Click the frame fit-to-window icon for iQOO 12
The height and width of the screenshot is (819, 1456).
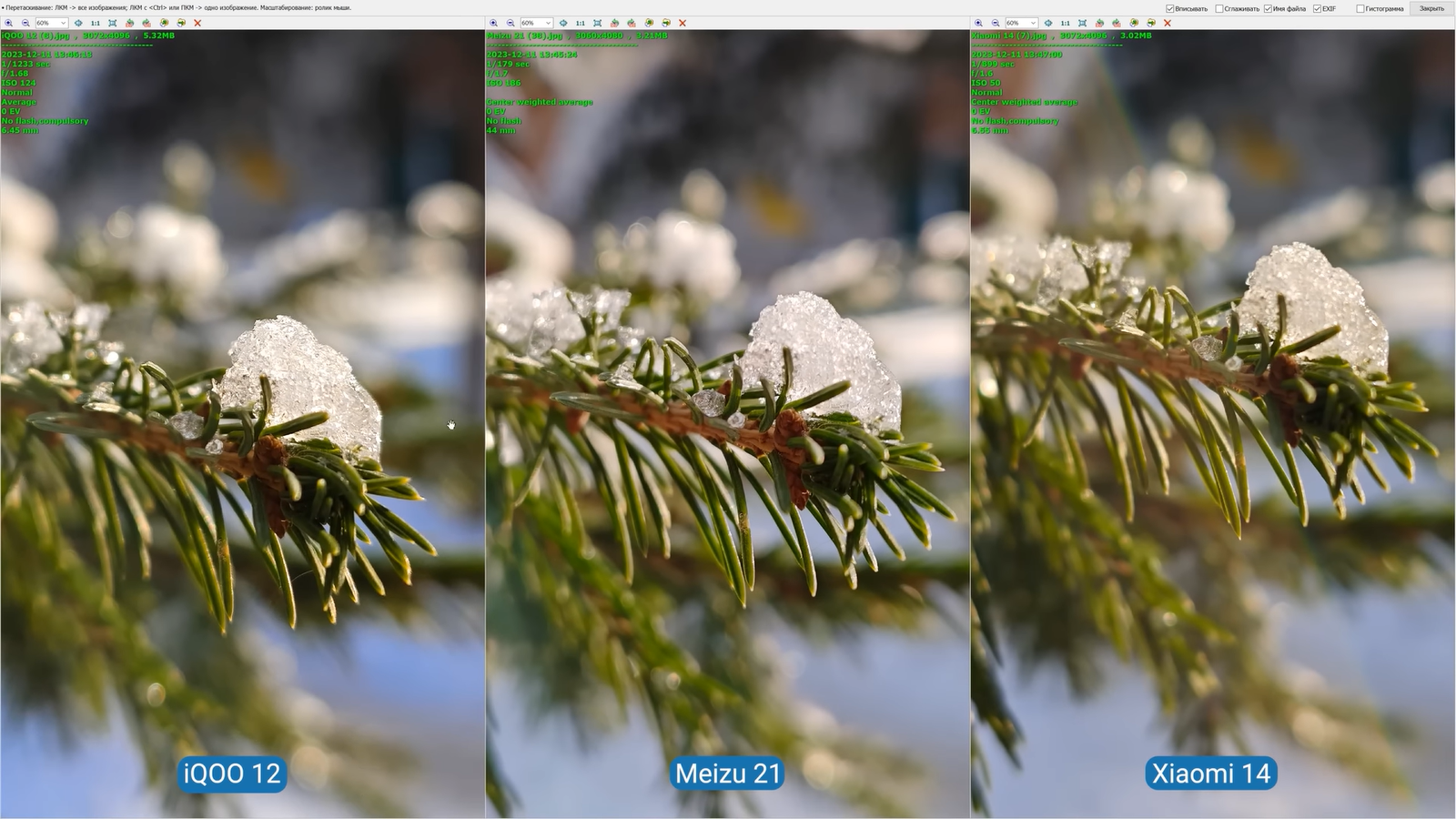pos(113,23)
